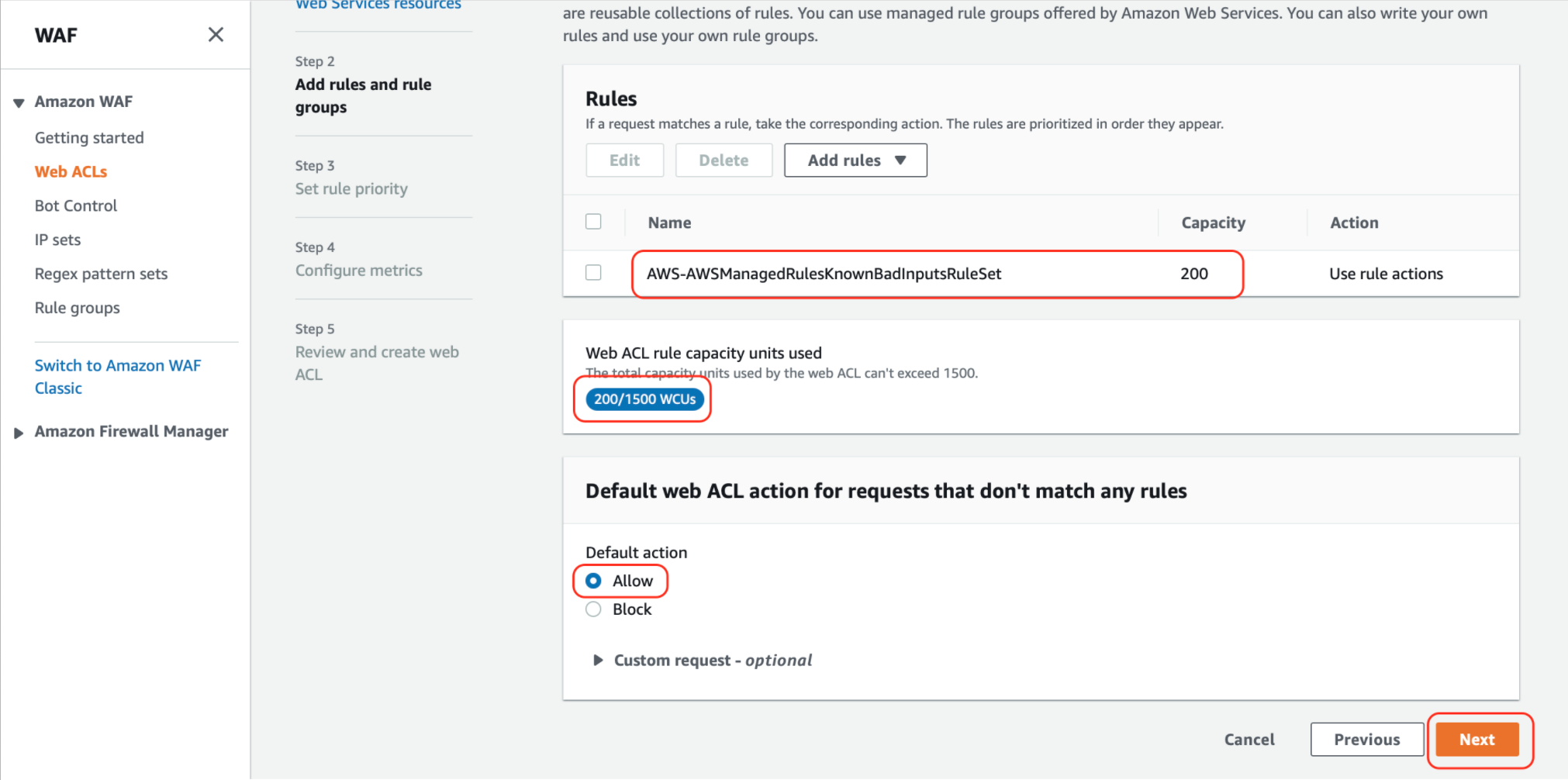Close the WAF sidebar panel
The height and width of the screenshot is (780, 1568).
216,35
